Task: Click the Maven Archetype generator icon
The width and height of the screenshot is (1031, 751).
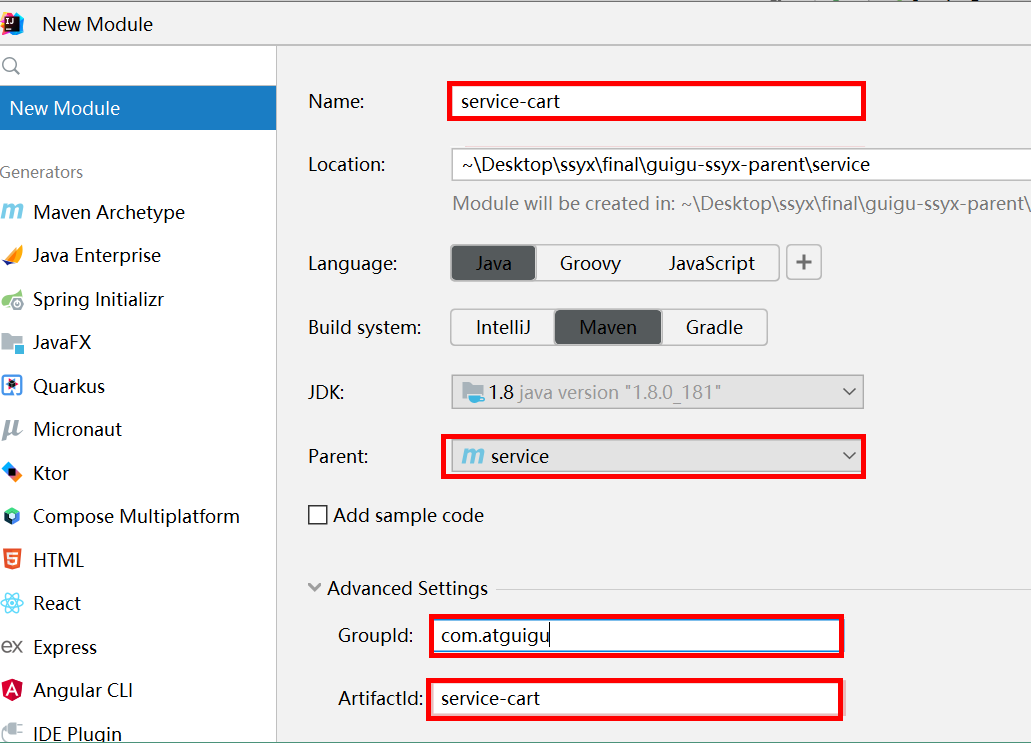Action: point(12,212)
